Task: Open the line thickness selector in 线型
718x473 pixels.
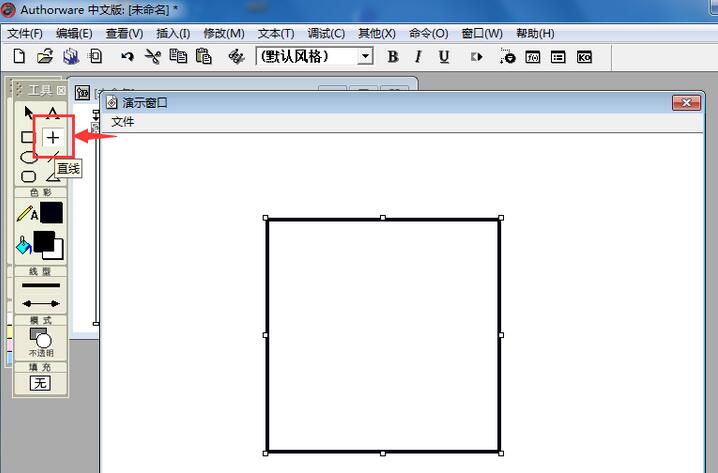Action: point(41,285)
